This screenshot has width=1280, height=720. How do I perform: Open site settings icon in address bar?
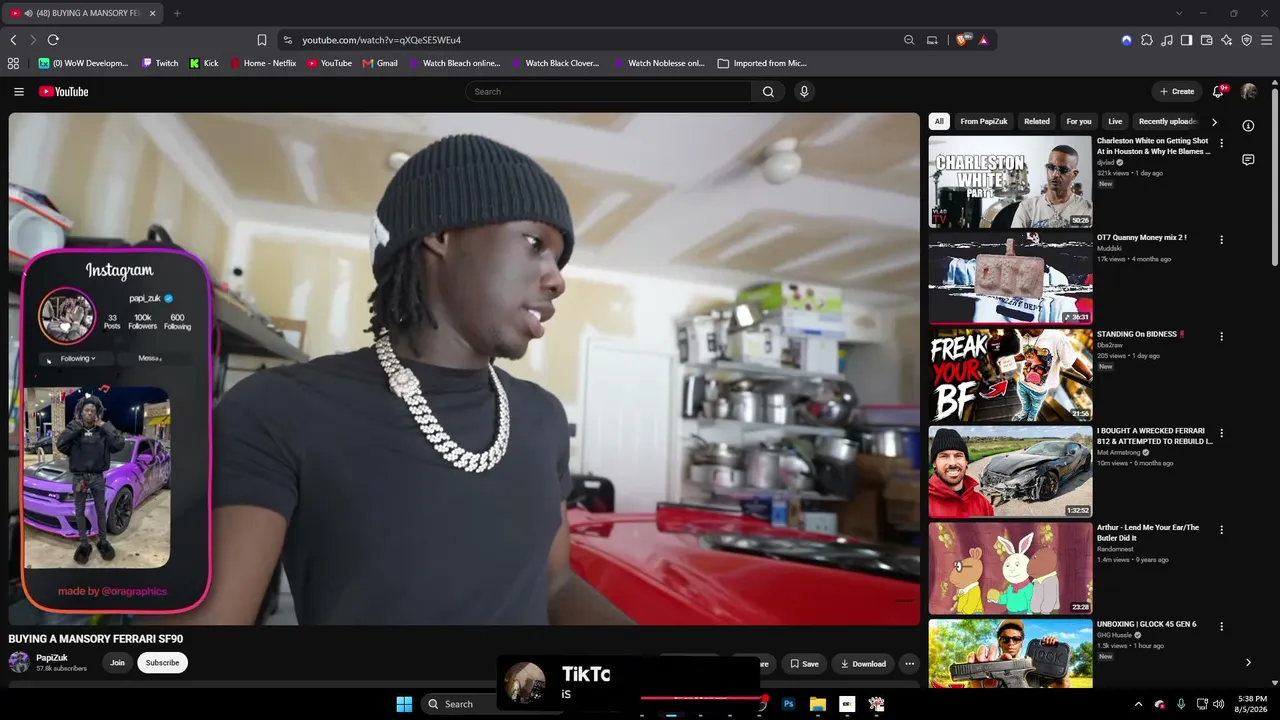(288, 40)
